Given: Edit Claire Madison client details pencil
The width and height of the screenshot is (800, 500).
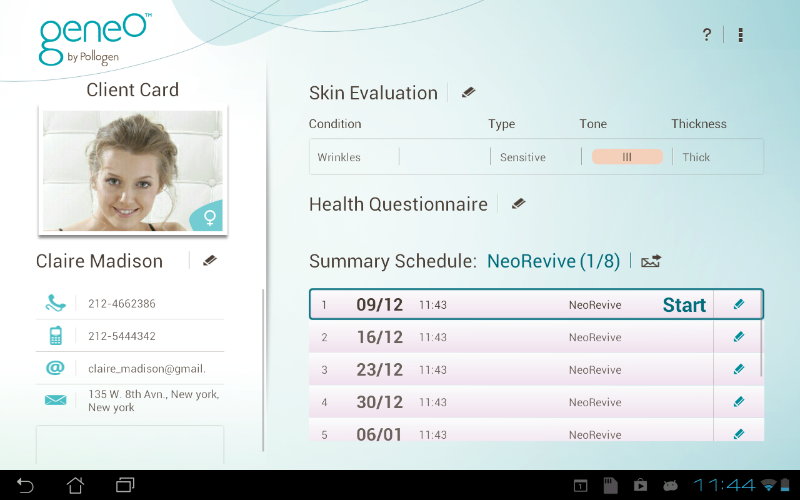Looking at the screenshot, I should [x=210, y=260].
